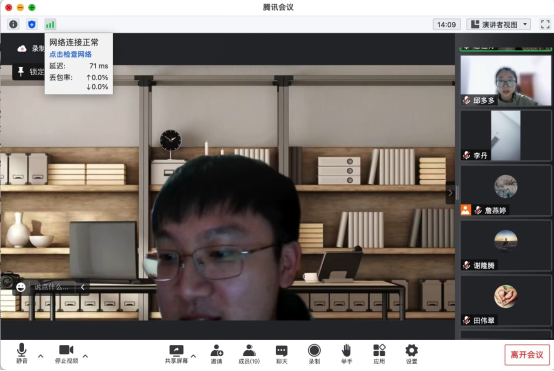The width and height of the screenshot is (554, 371).
Task: Open the 成员 participants list
Action: click(249, 354)
